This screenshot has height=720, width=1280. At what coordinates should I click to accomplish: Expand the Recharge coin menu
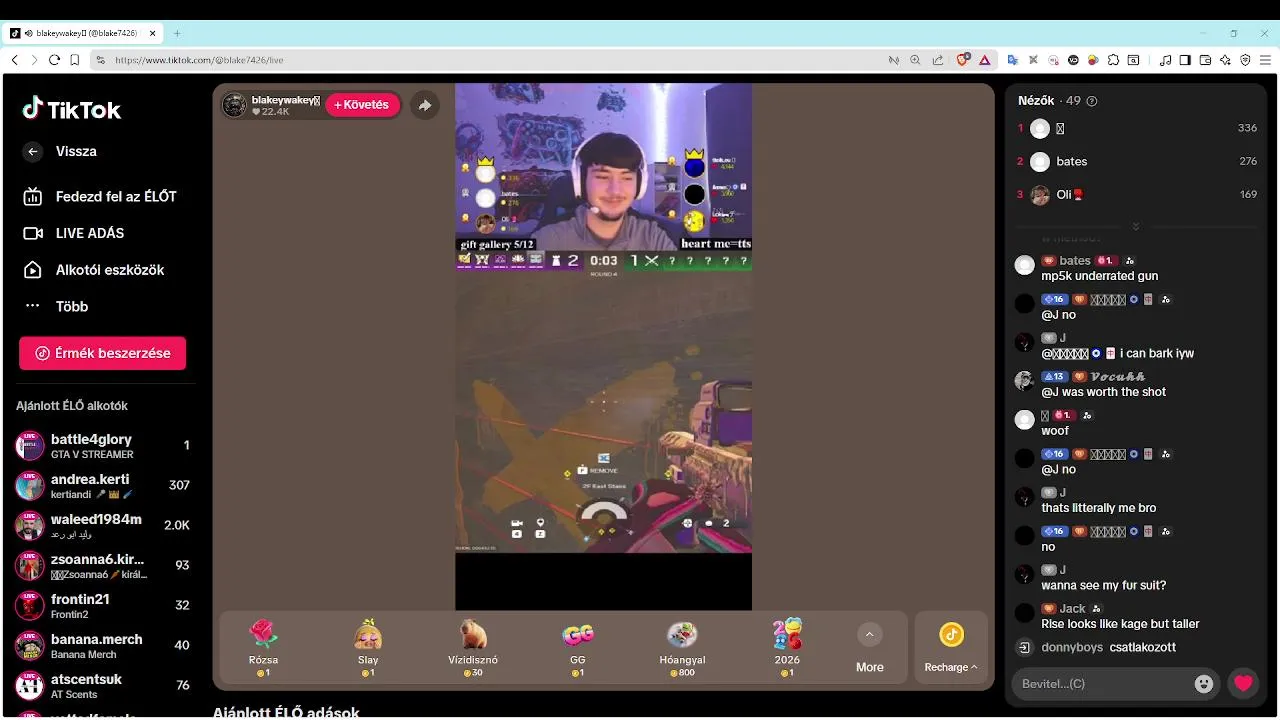(x=951, y=648)
